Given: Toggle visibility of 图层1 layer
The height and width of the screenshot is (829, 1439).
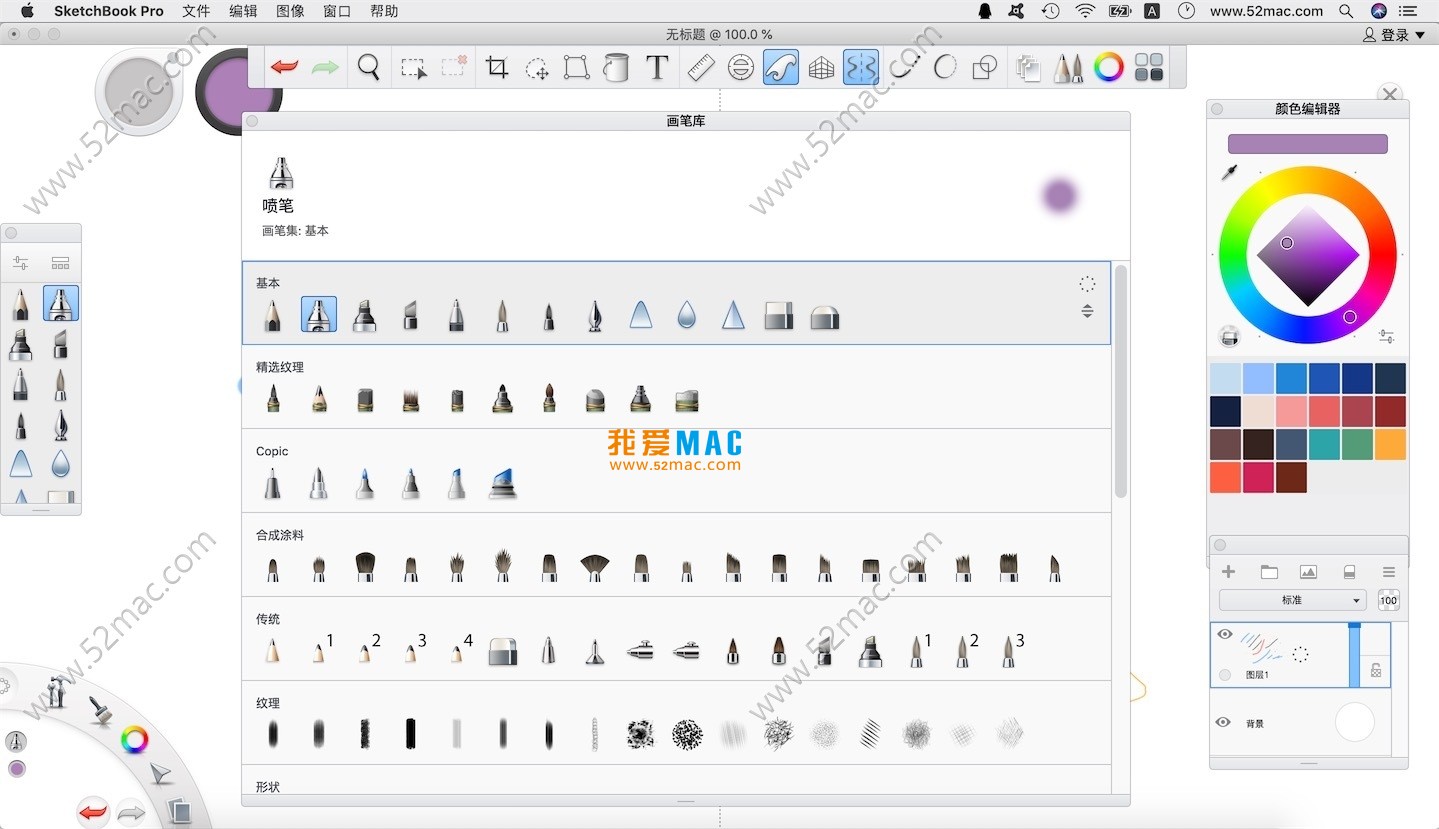Looking at the screenshot, I should point(1224,634).
